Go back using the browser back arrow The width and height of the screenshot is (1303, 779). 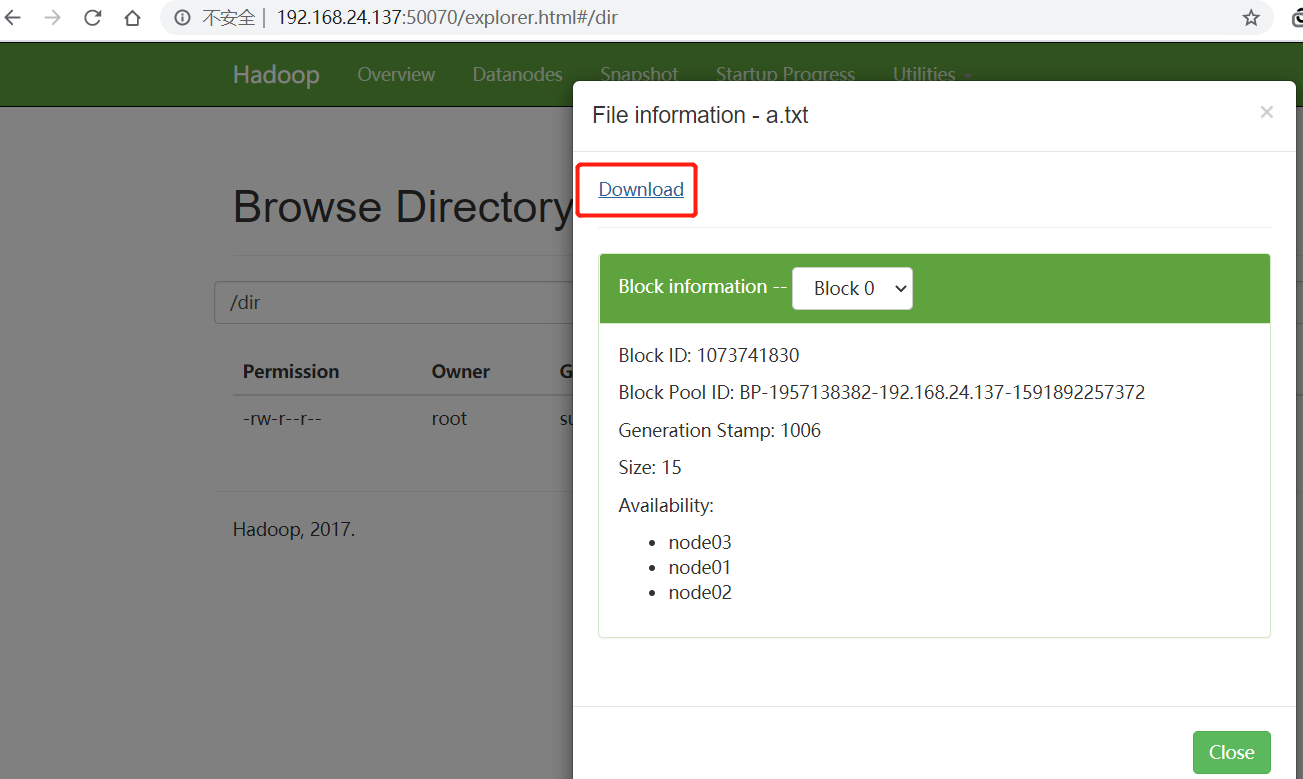(14, 17)
